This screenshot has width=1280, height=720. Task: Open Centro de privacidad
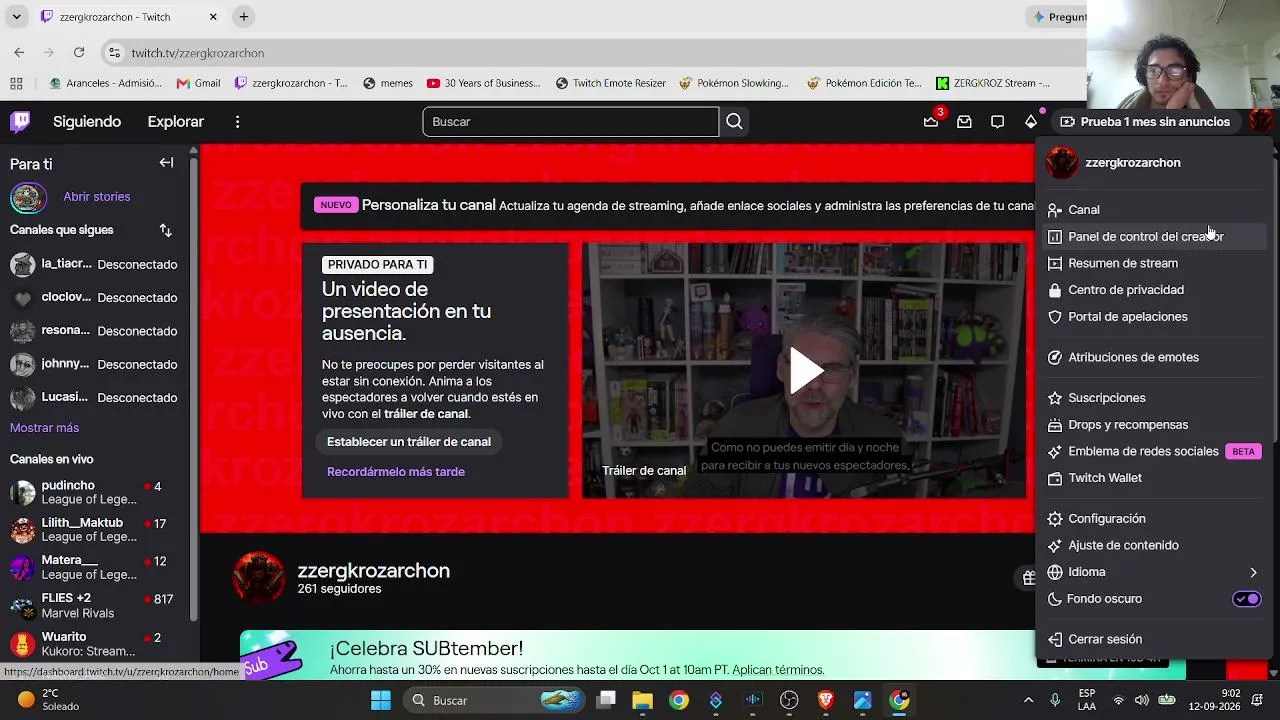(x=1154, y=290)
